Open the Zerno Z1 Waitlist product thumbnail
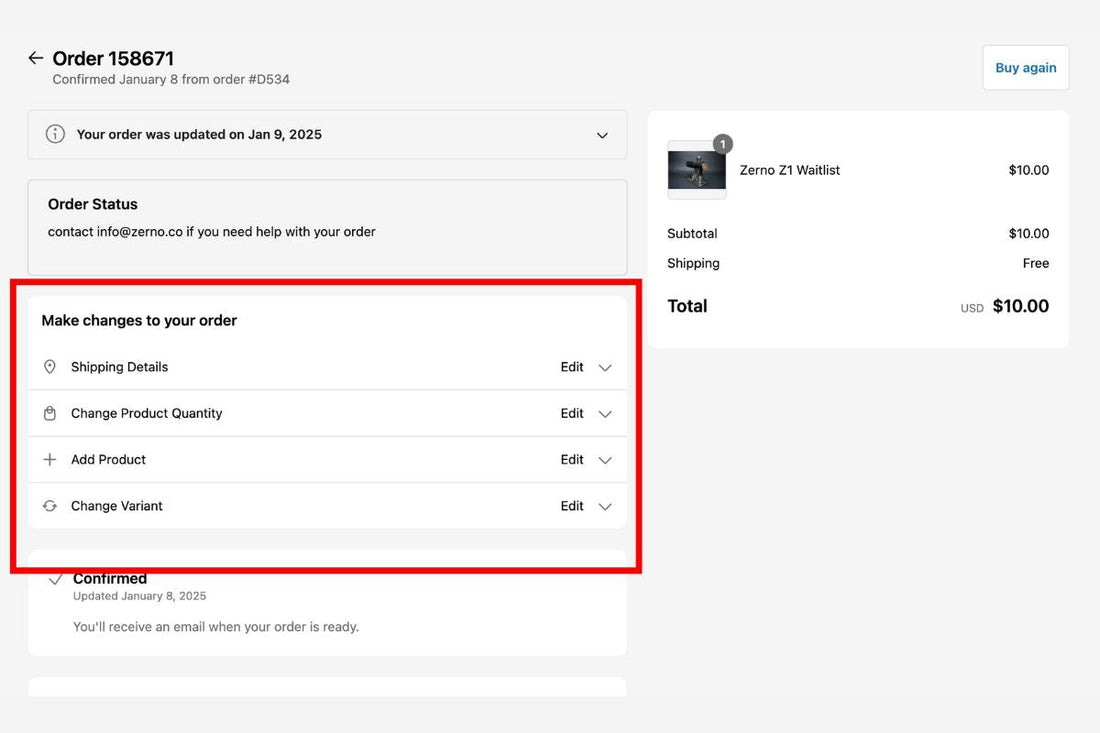 (697, 170)
